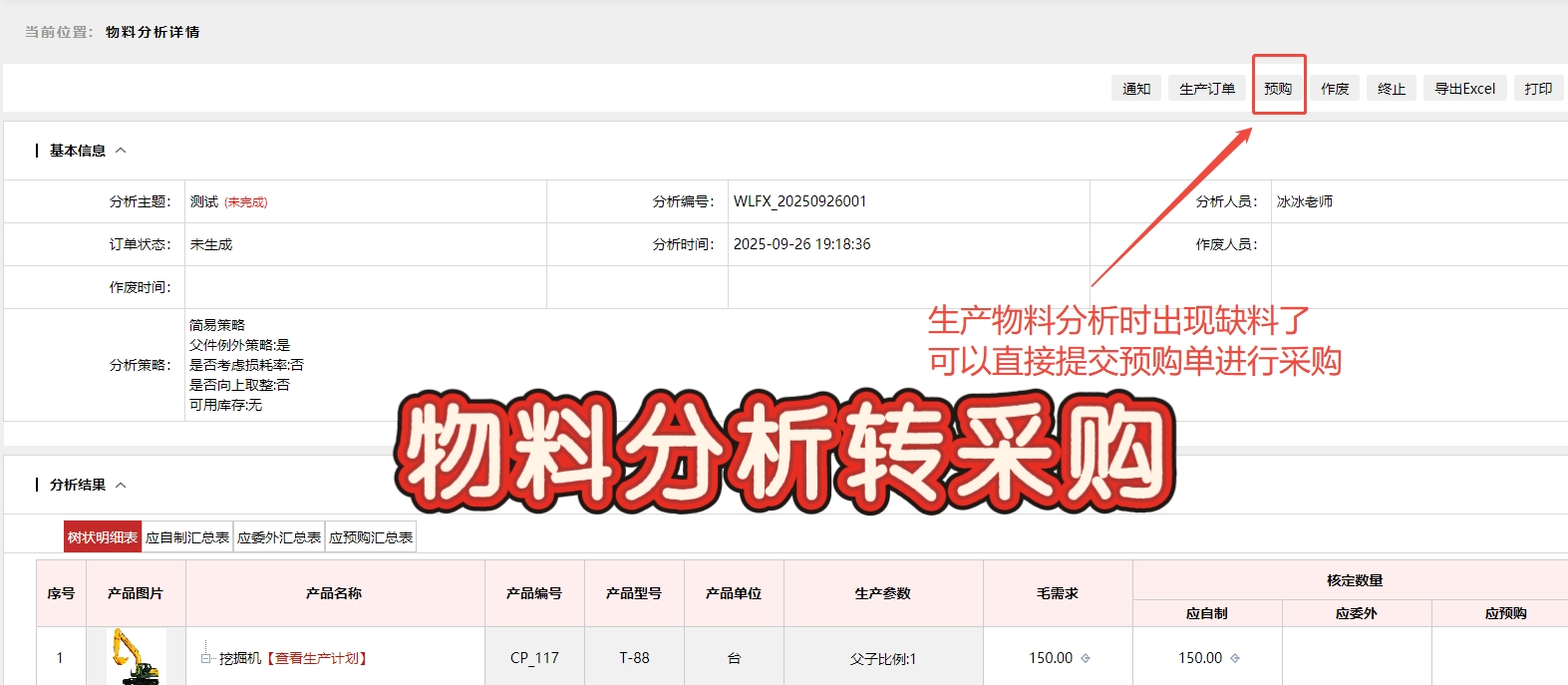Click the unit cell 台
This screenshot has width=1568, height=685.
click(x=734, y=658)
